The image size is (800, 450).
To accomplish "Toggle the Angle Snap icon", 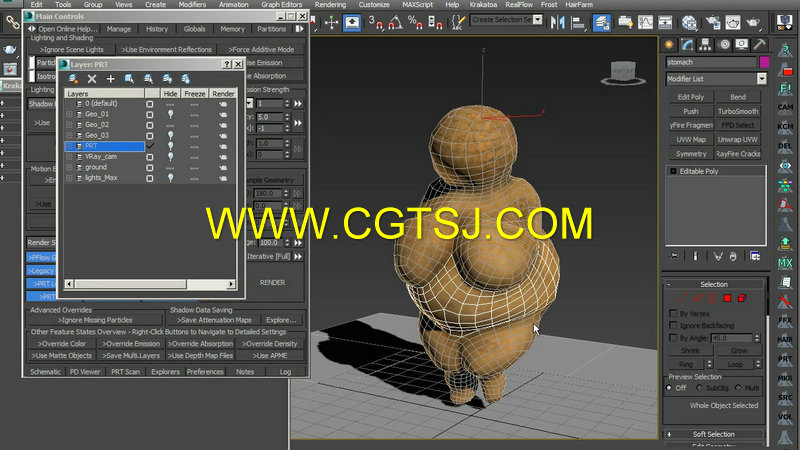I will [395, 22].
